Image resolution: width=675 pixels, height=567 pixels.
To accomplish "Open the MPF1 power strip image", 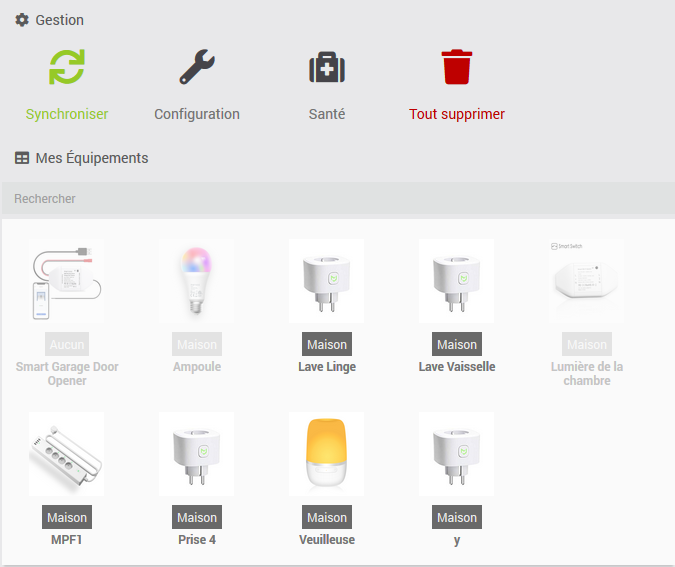I will tap(67, 454).
